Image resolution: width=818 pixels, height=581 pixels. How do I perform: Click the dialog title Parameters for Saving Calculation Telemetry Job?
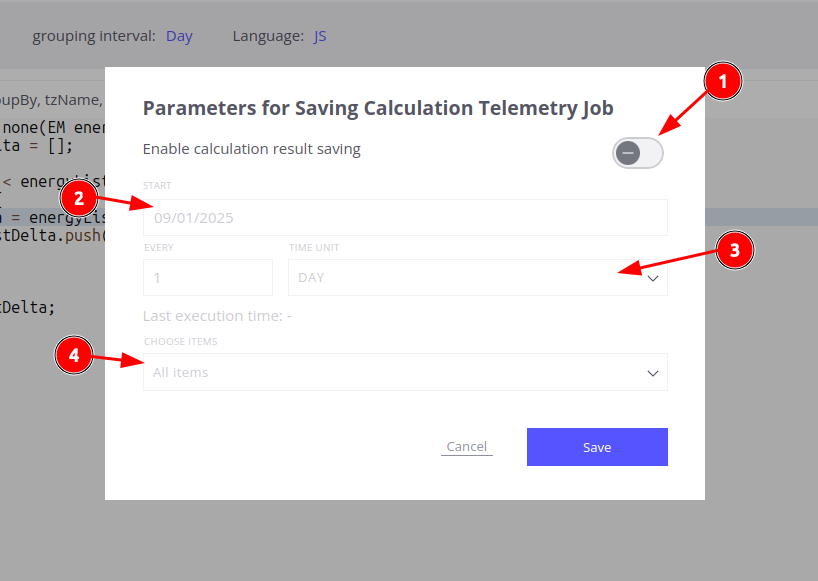click(x=378, y=108)
